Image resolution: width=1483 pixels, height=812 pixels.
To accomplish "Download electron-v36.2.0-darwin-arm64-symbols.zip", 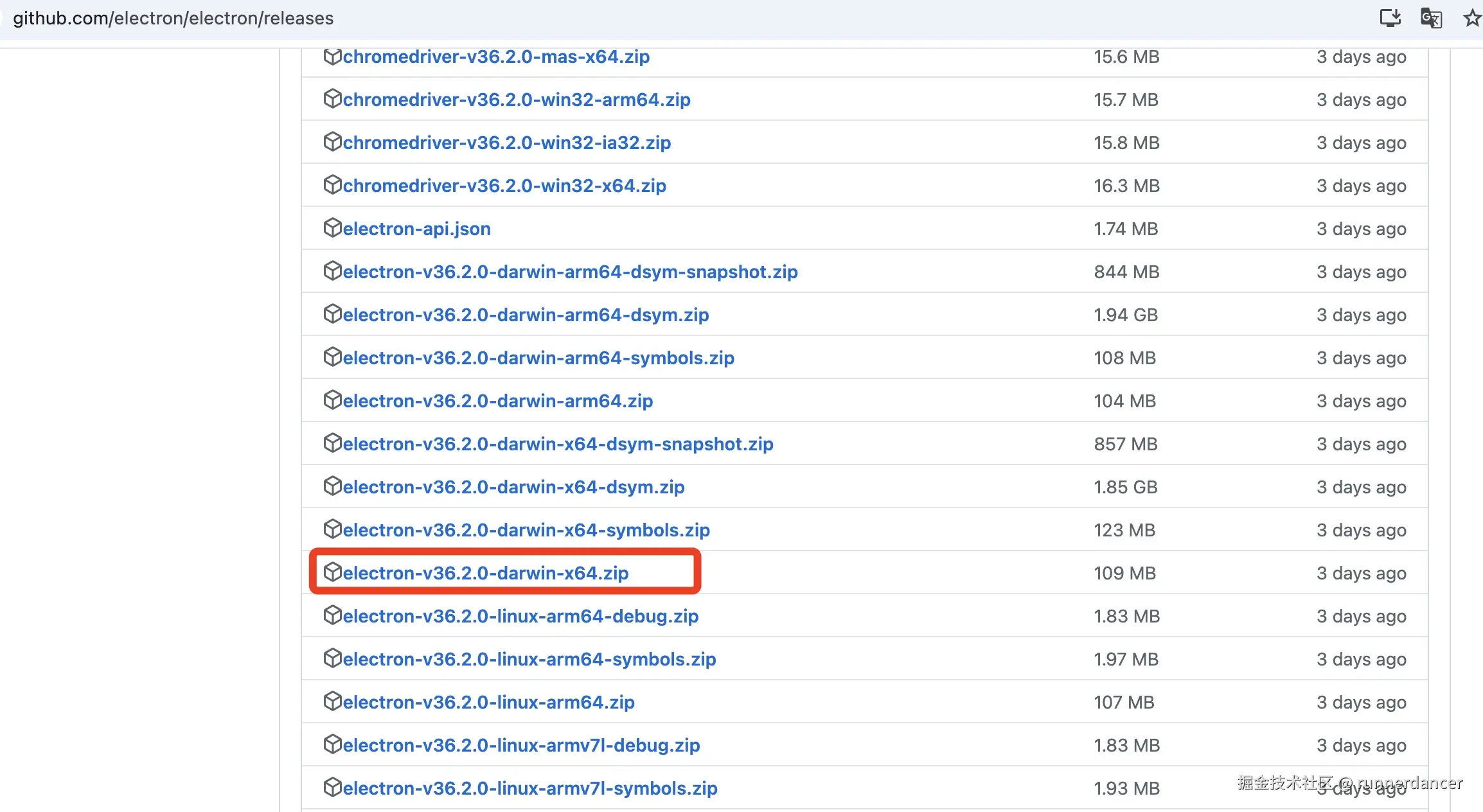I will (x=538, y=358).
